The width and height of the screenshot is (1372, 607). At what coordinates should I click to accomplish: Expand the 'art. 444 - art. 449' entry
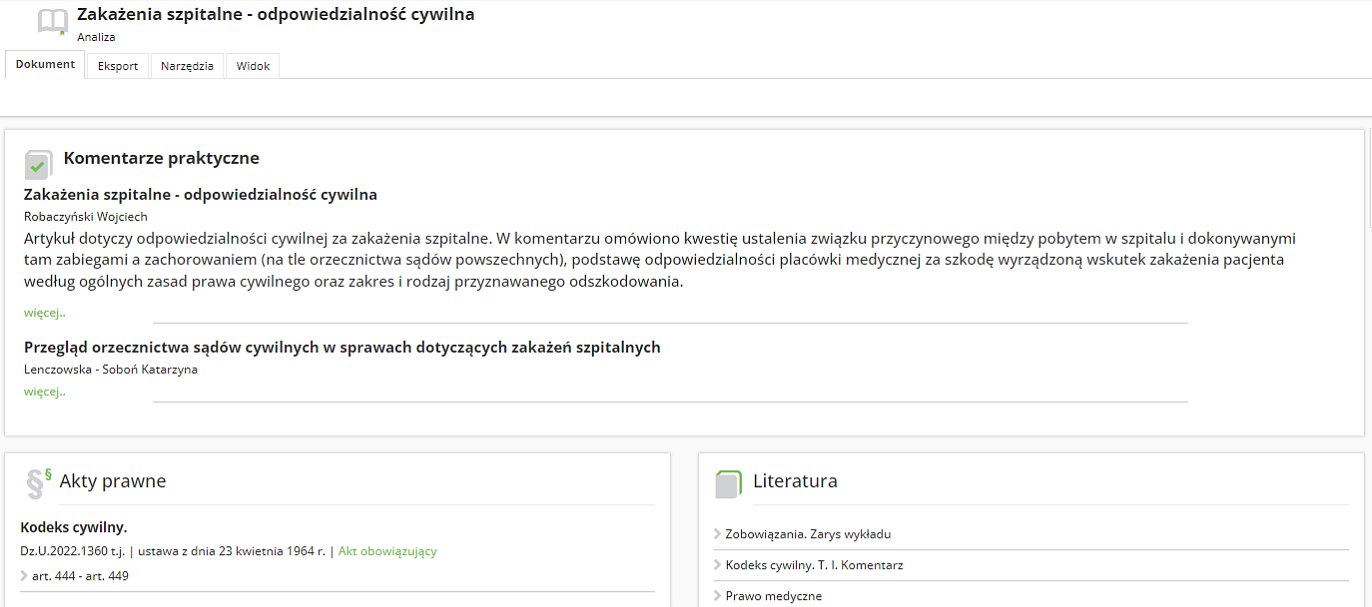click(x=80, y=576)
